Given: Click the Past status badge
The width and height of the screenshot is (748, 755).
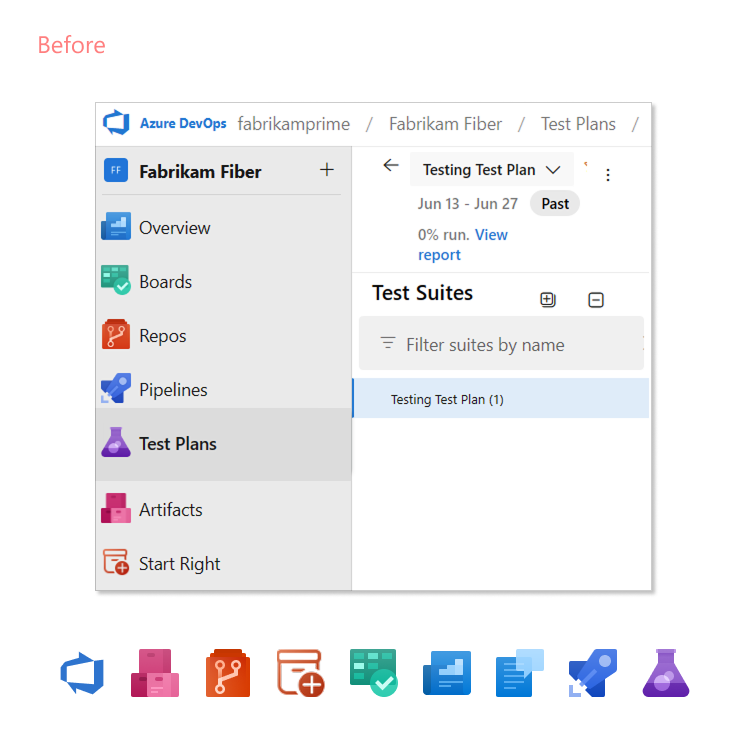Looking at the screenshot, I should [x=555, y=204].
